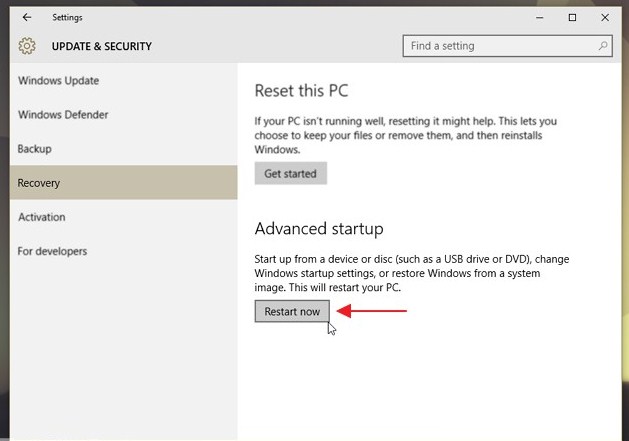
Task: Click the UPDATE & SECURITY header text
Action: point(102,46)
